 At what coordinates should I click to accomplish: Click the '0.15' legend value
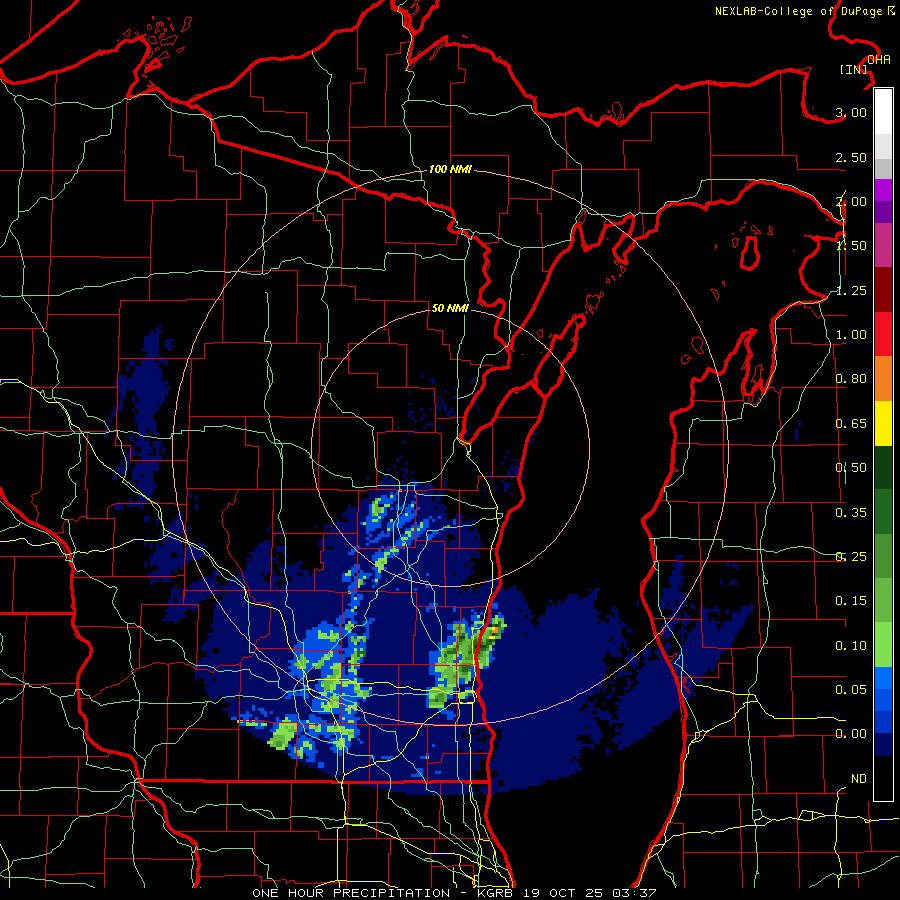coord(851,601)
